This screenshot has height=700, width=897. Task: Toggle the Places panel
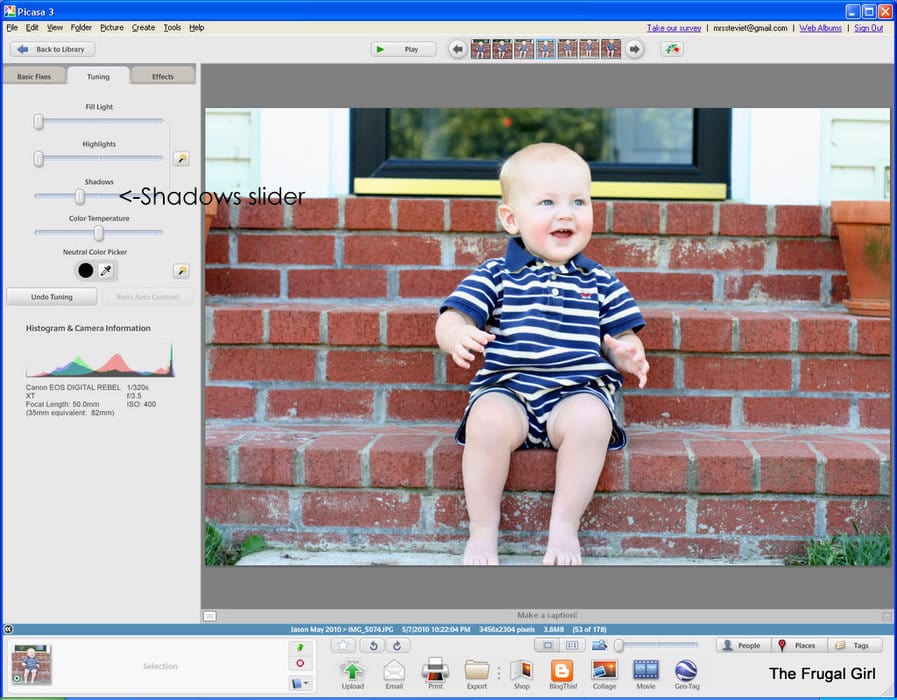tap(796, 646)
